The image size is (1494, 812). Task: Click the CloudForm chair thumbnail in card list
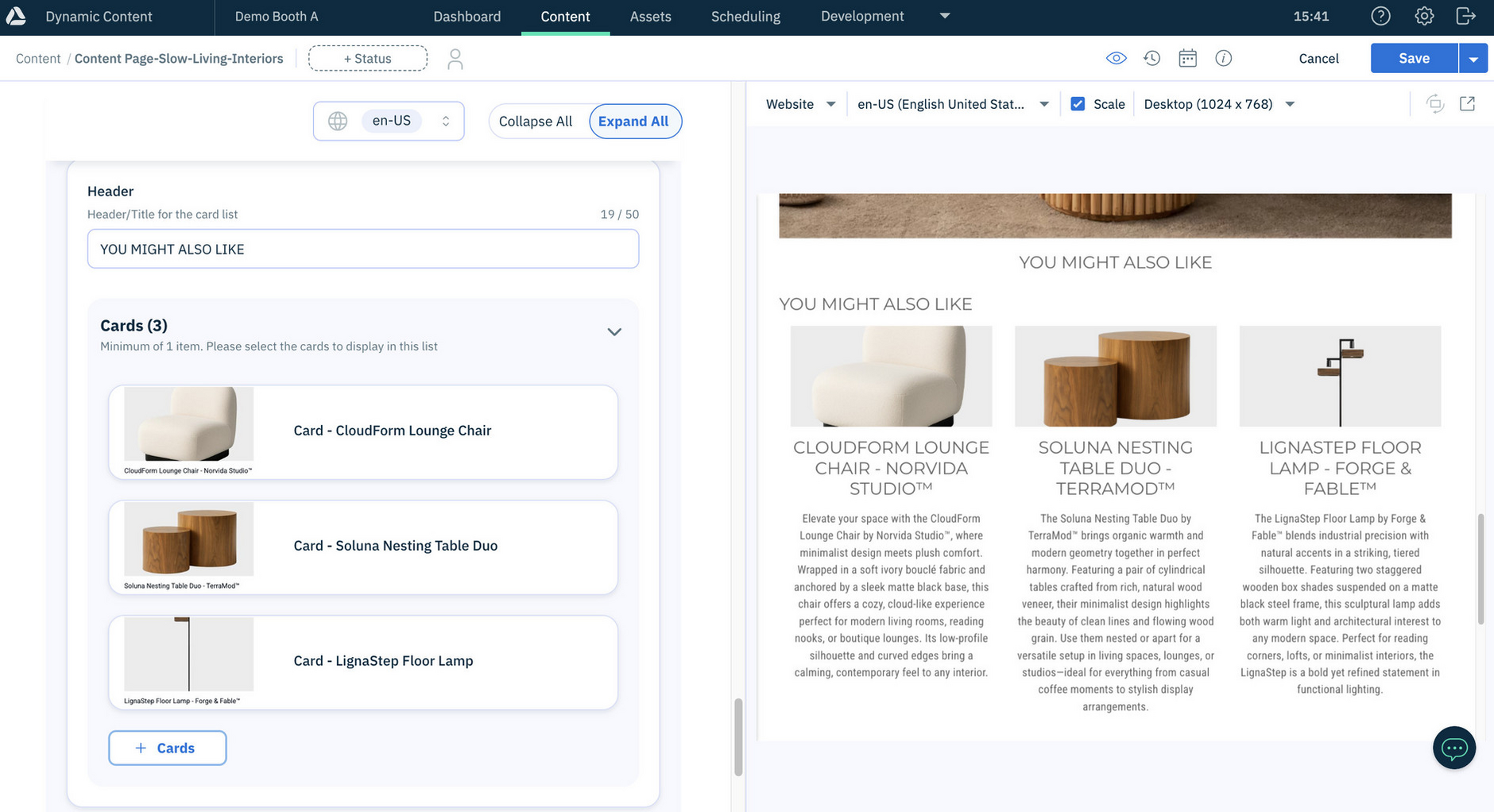point(188,424)
